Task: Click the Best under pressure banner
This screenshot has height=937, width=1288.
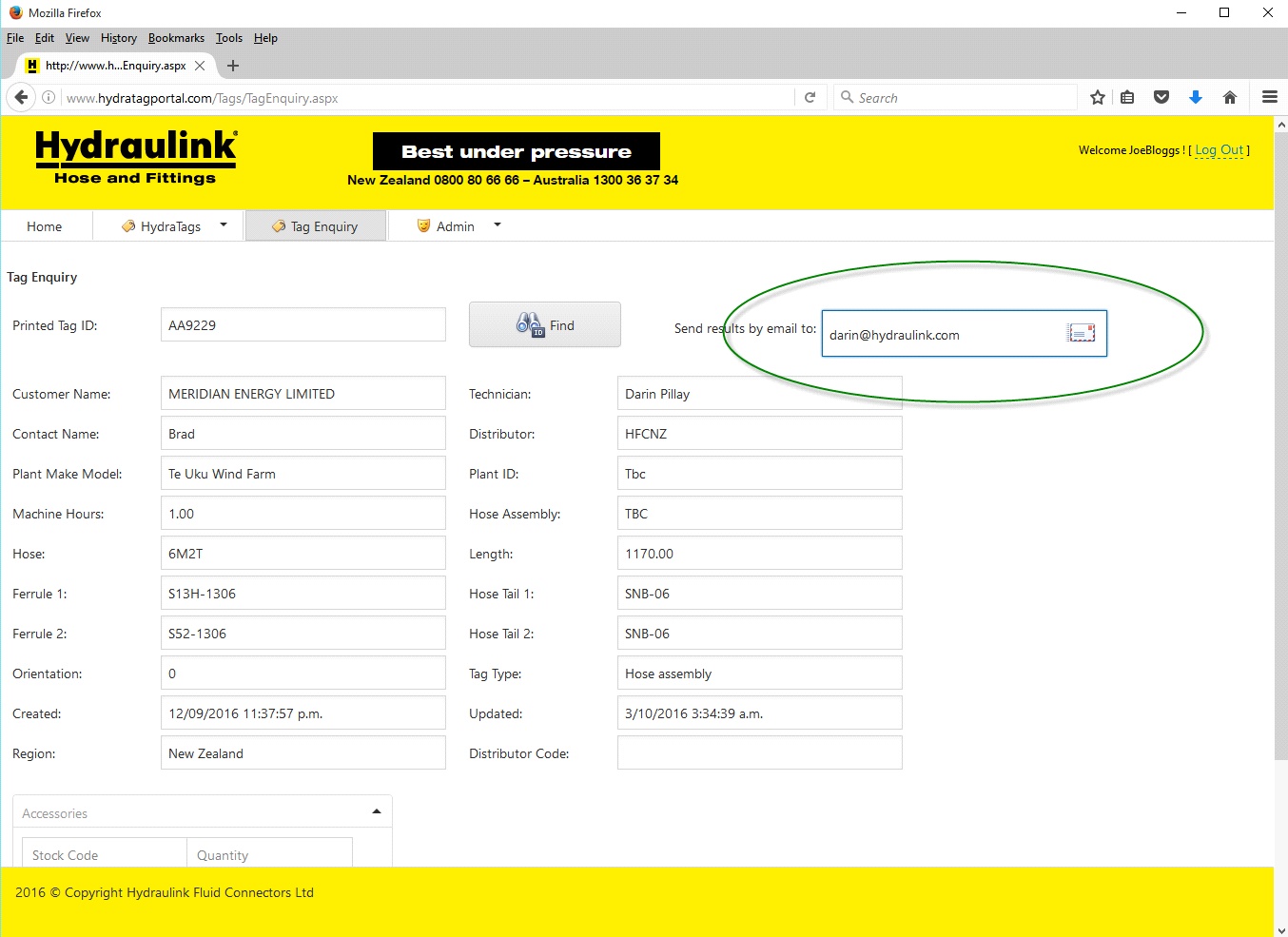Action: 517,151
